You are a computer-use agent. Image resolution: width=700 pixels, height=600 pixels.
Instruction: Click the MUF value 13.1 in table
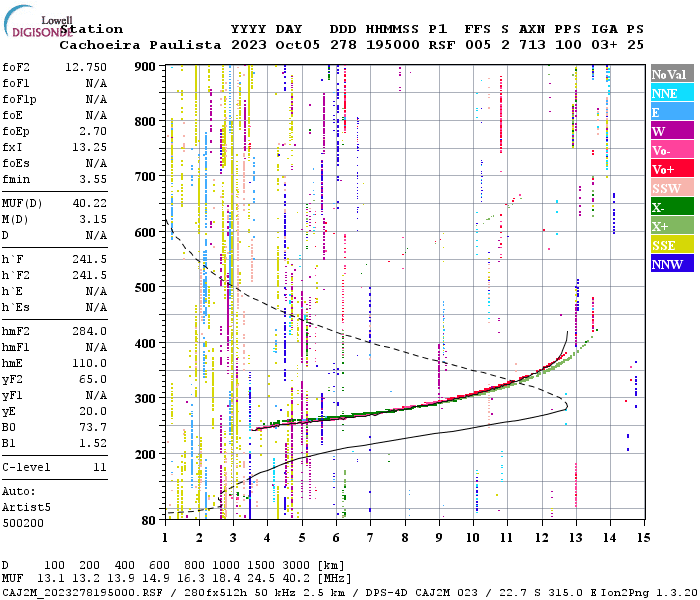pyautogui.click(x=51, y=578)
